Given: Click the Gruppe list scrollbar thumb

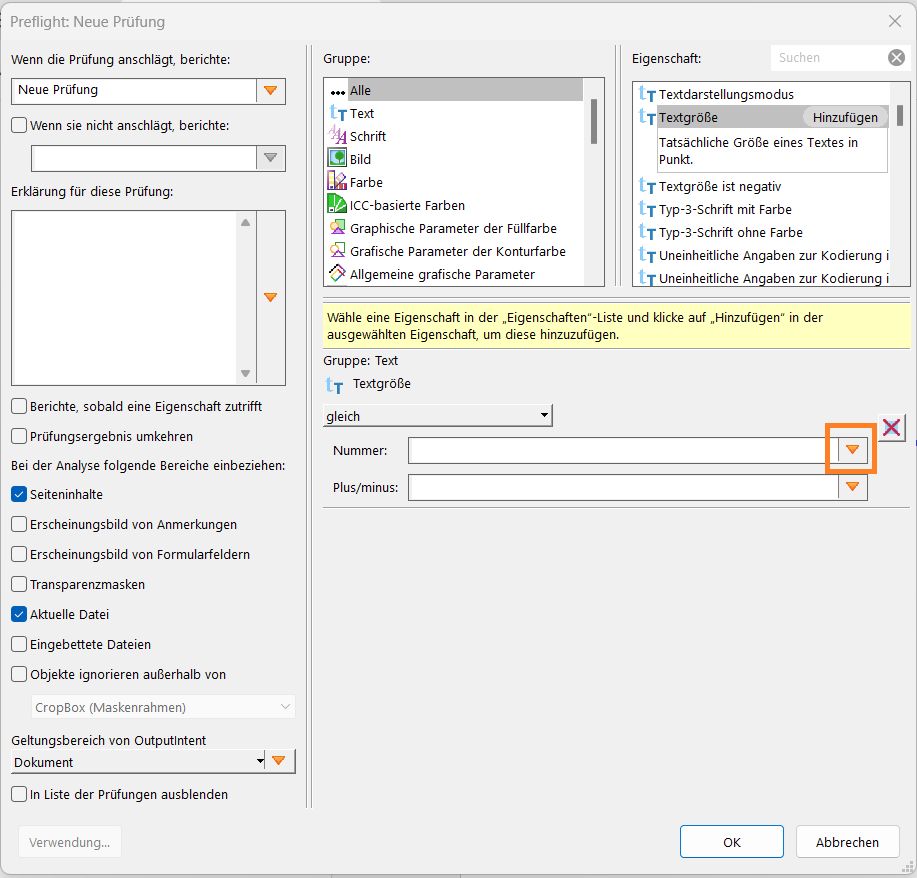Looking at the screenshot, I should [x=594, y=121].
